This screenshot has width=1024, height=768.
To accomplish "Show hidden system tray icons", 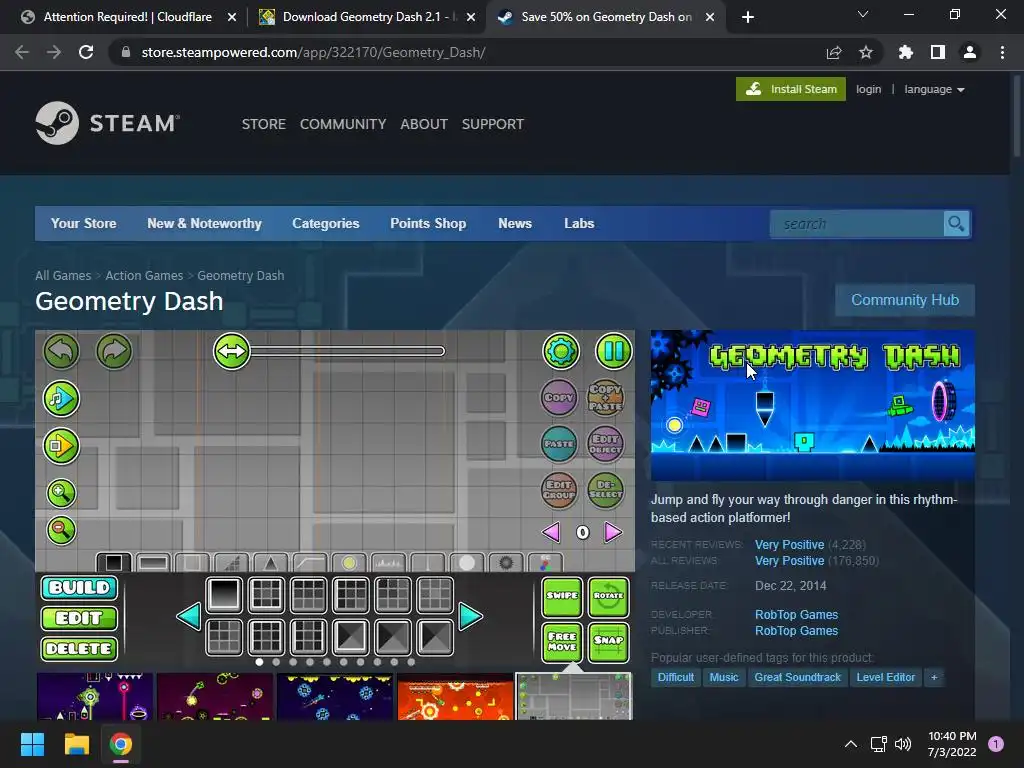I will click(851, 744).
